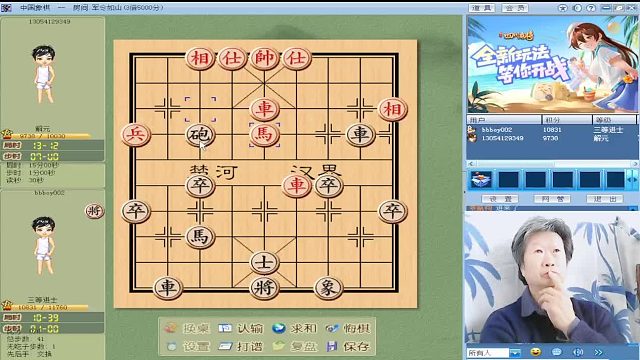Click the top player's avatar
640x360 pixels.
pyautogui.click(x=44, y=73)
